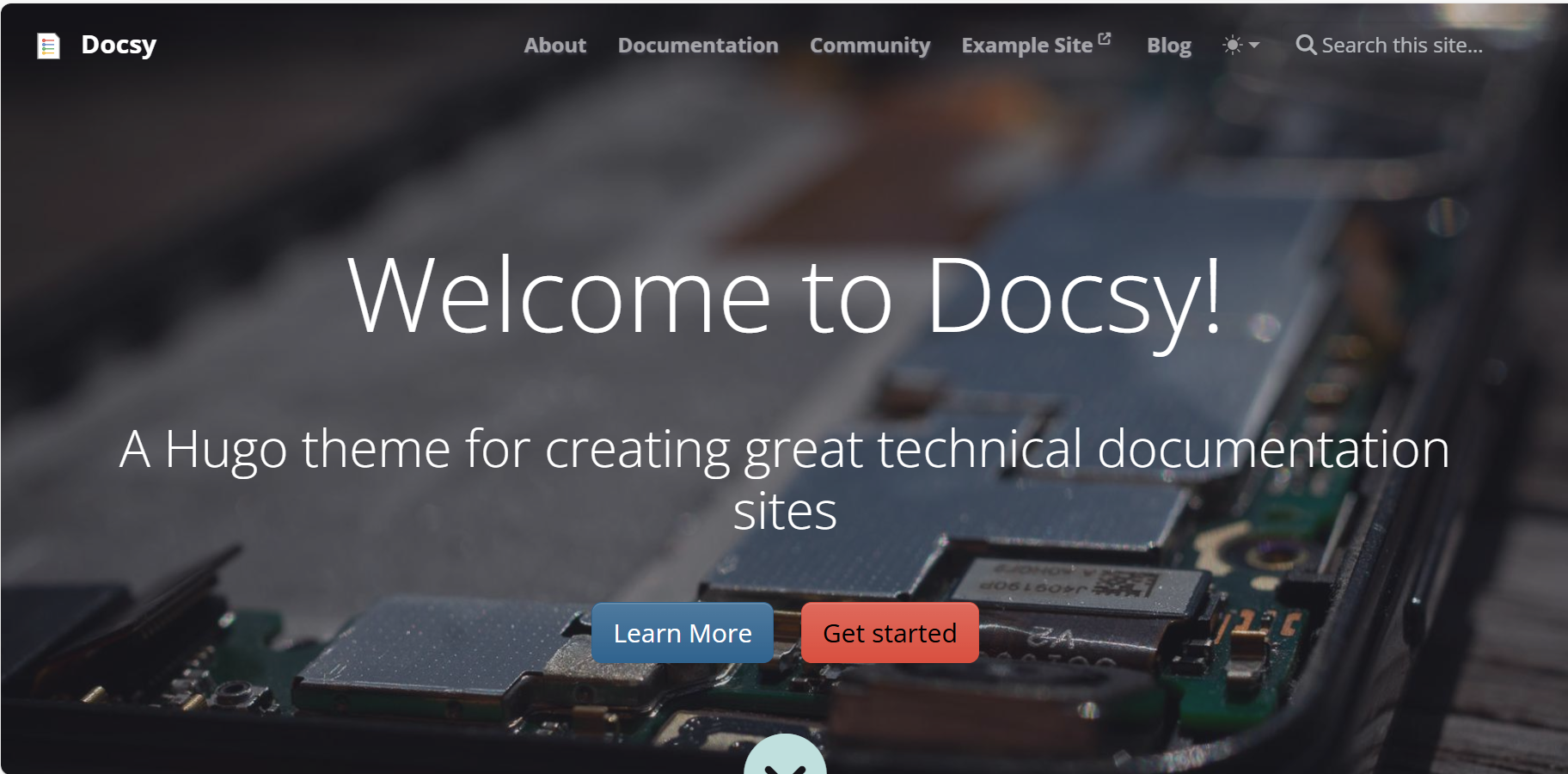Viewport: 1568px width, 774px height.
Task: Click the search magnifier icon
Action: coord(1307,44)
